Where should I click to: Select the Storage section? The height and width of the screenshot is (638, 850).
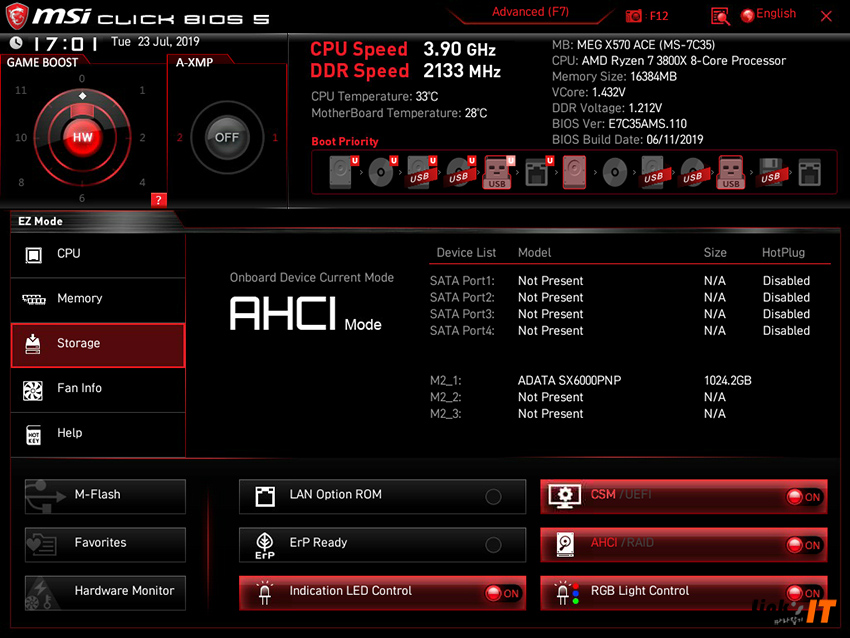pos(98,345)
